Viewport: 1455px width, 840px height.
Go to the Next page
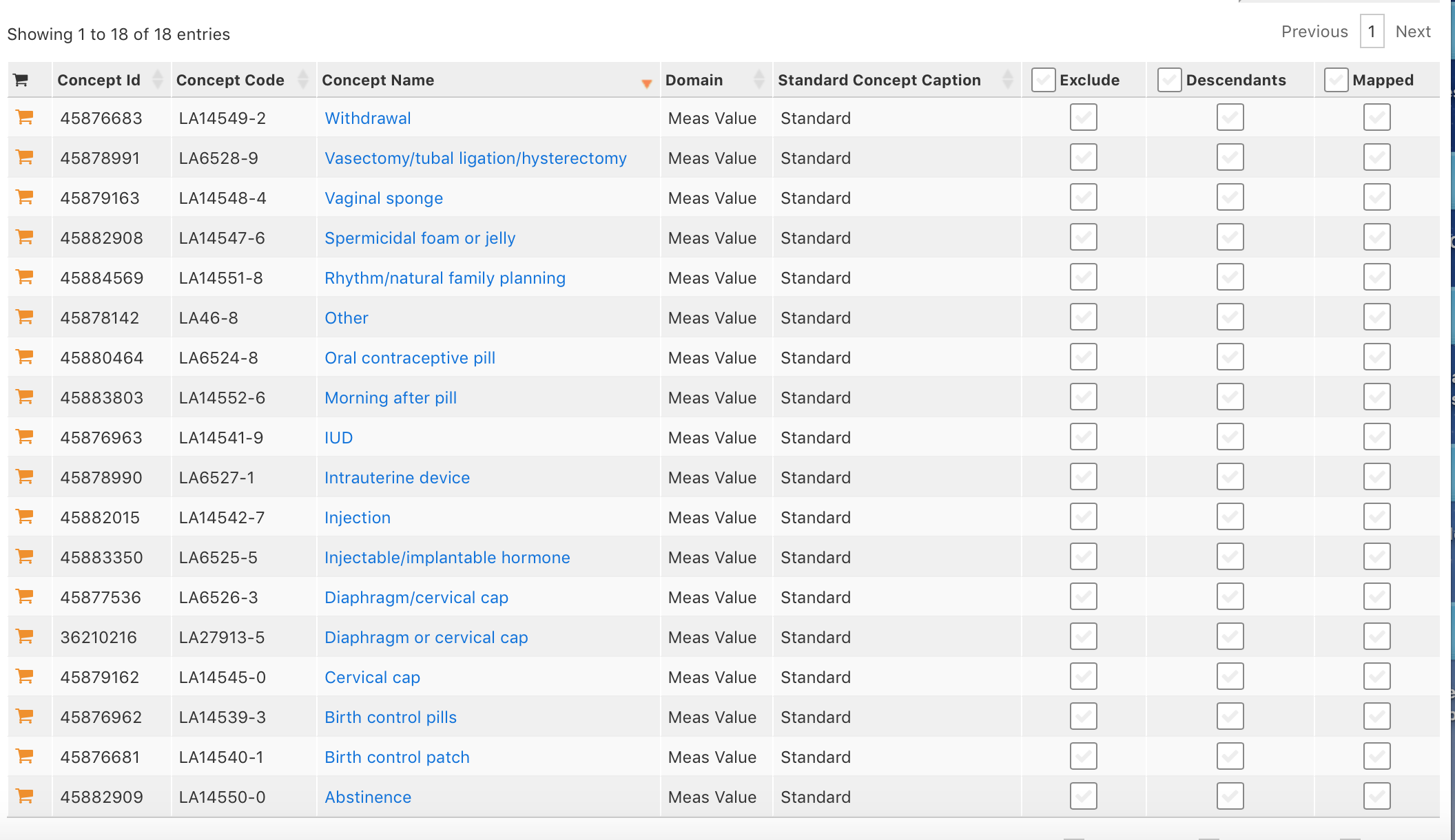click(1413, 32)
